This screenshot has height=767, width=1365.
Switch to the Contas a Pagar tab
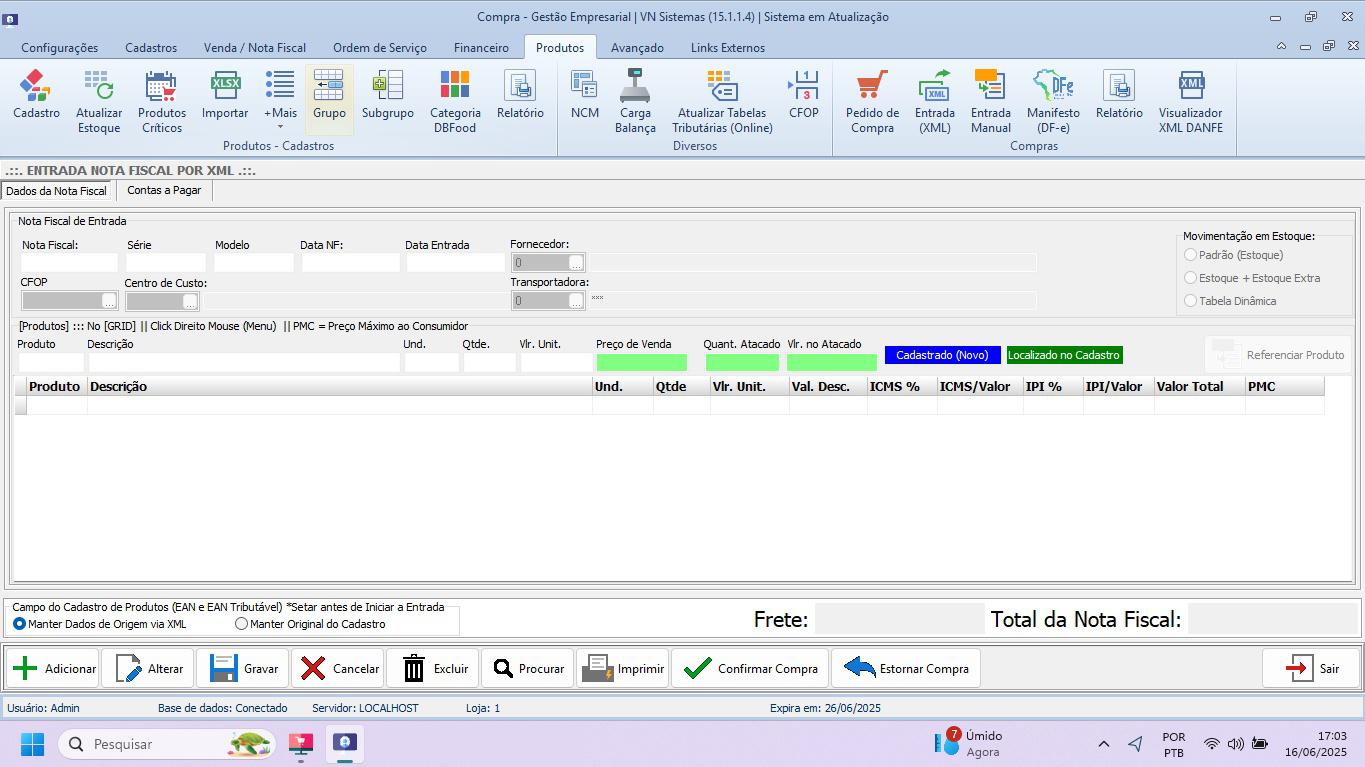pos(163,190)
